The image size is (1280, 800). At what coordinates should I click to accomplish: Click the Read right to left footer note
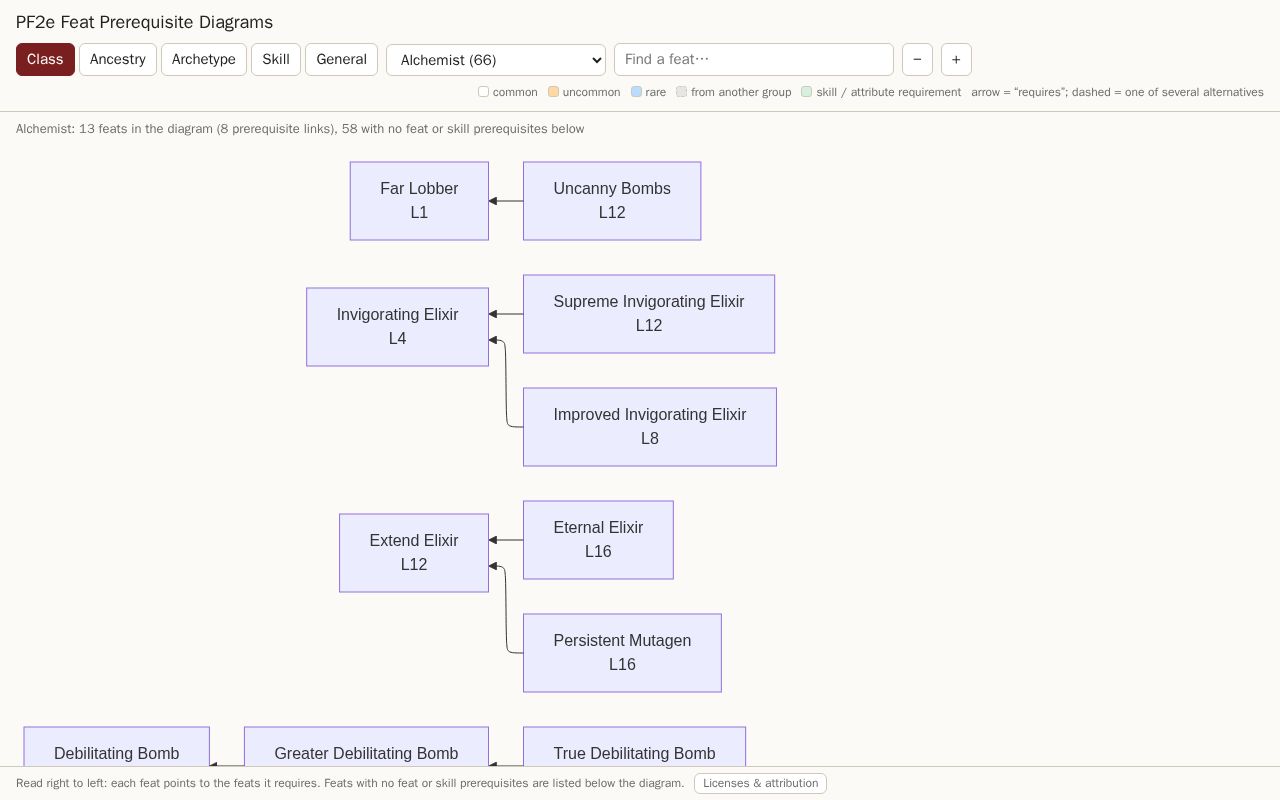point(350,783)
